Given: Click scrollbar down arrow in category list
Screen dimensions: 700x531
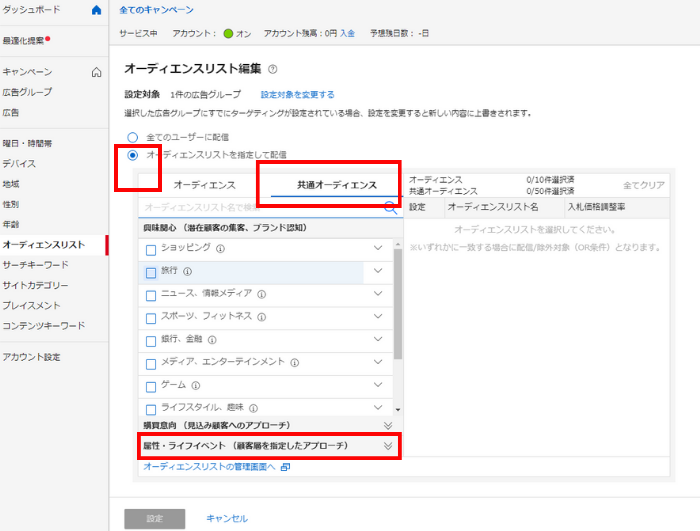Looking at the screenshot, I should 398,410.
